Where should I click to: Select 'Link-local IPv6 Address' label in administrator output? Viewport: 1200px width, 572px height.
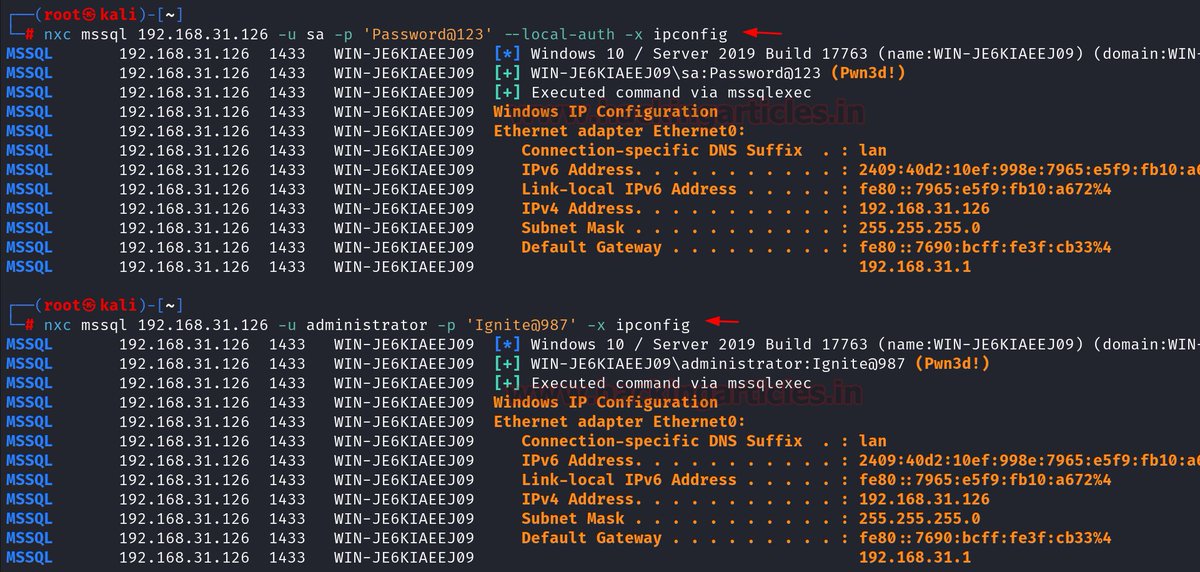click(629, 479)
